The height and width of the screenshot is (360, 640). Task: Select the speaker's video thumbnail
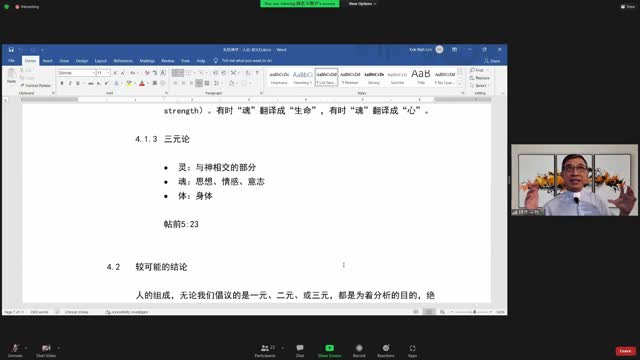574,180
